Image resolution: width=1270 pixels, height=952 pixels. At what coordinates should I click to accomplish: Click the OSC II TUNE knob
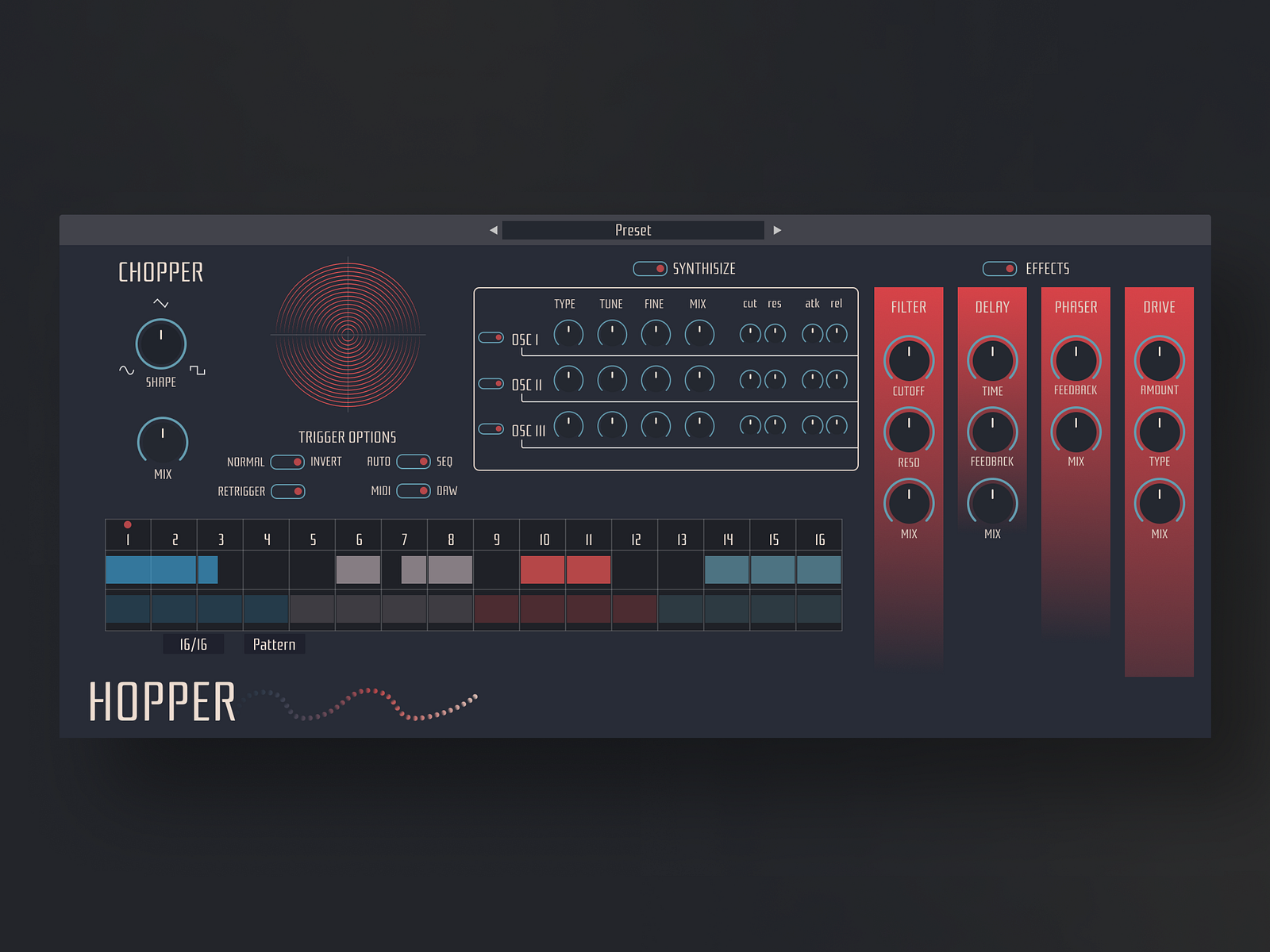tap(612, 380)
